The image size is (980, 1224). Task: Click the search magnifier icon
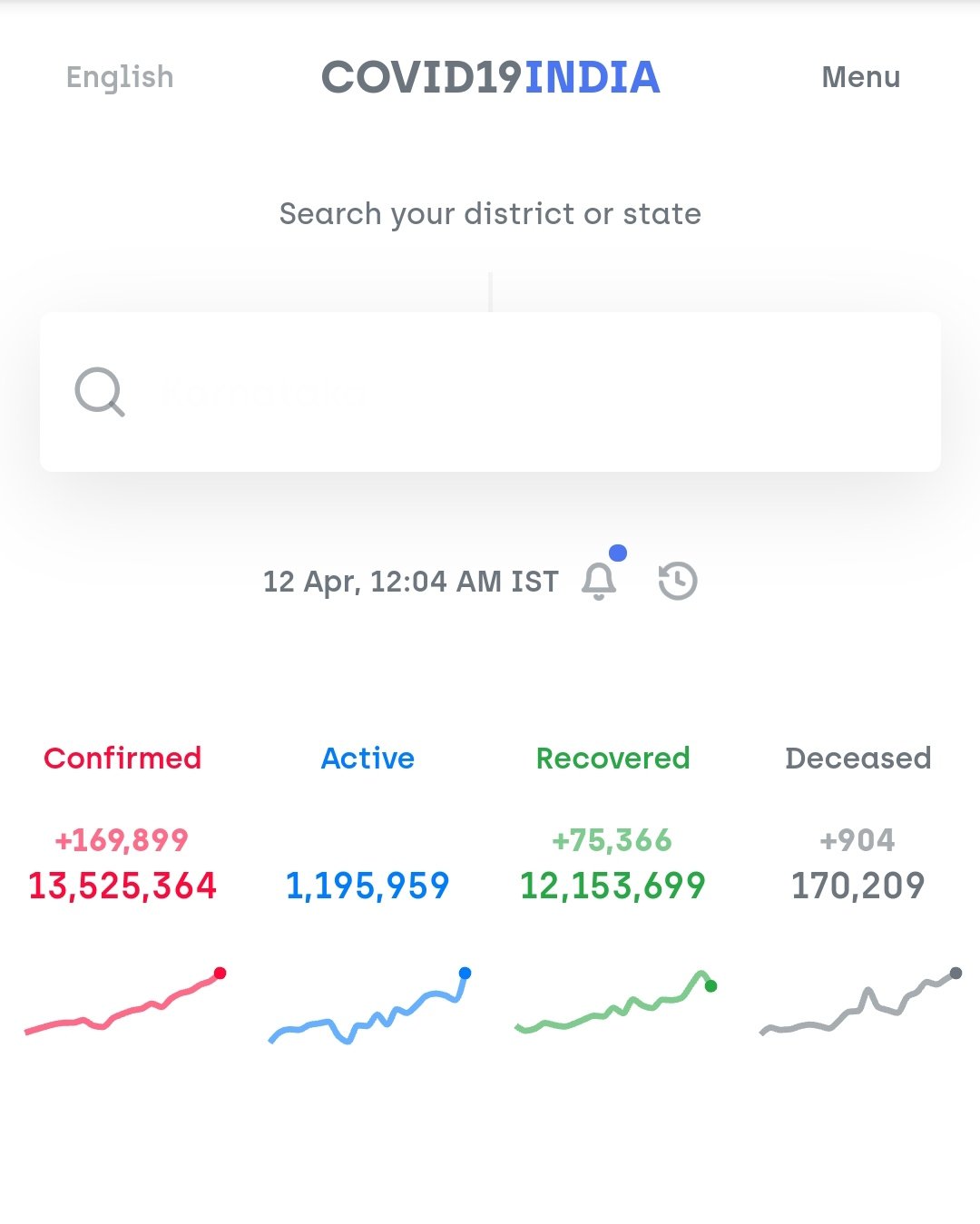point(99,392)
